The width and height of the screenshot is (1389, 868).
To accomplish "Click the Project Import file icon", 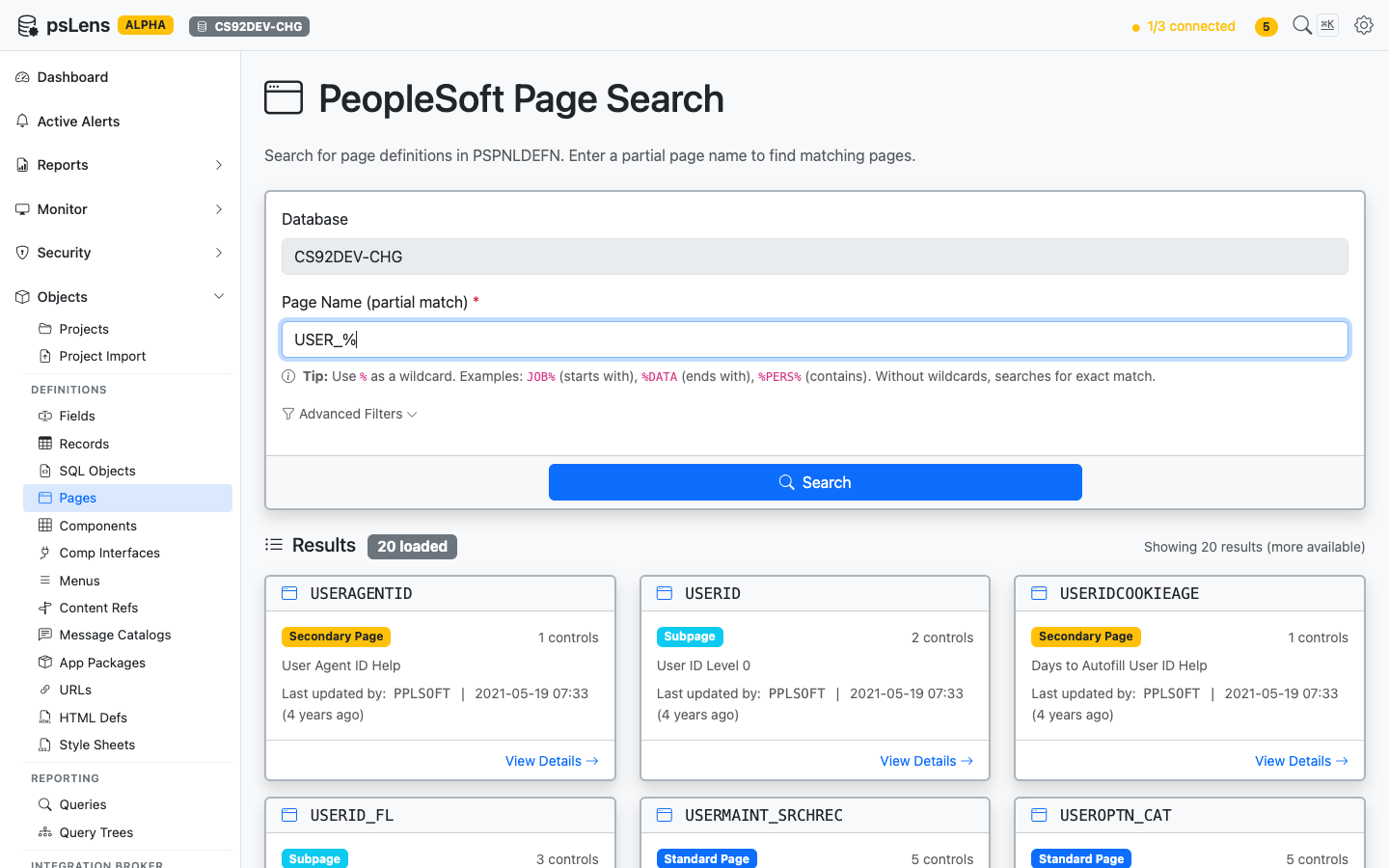I will pos(44,356).
